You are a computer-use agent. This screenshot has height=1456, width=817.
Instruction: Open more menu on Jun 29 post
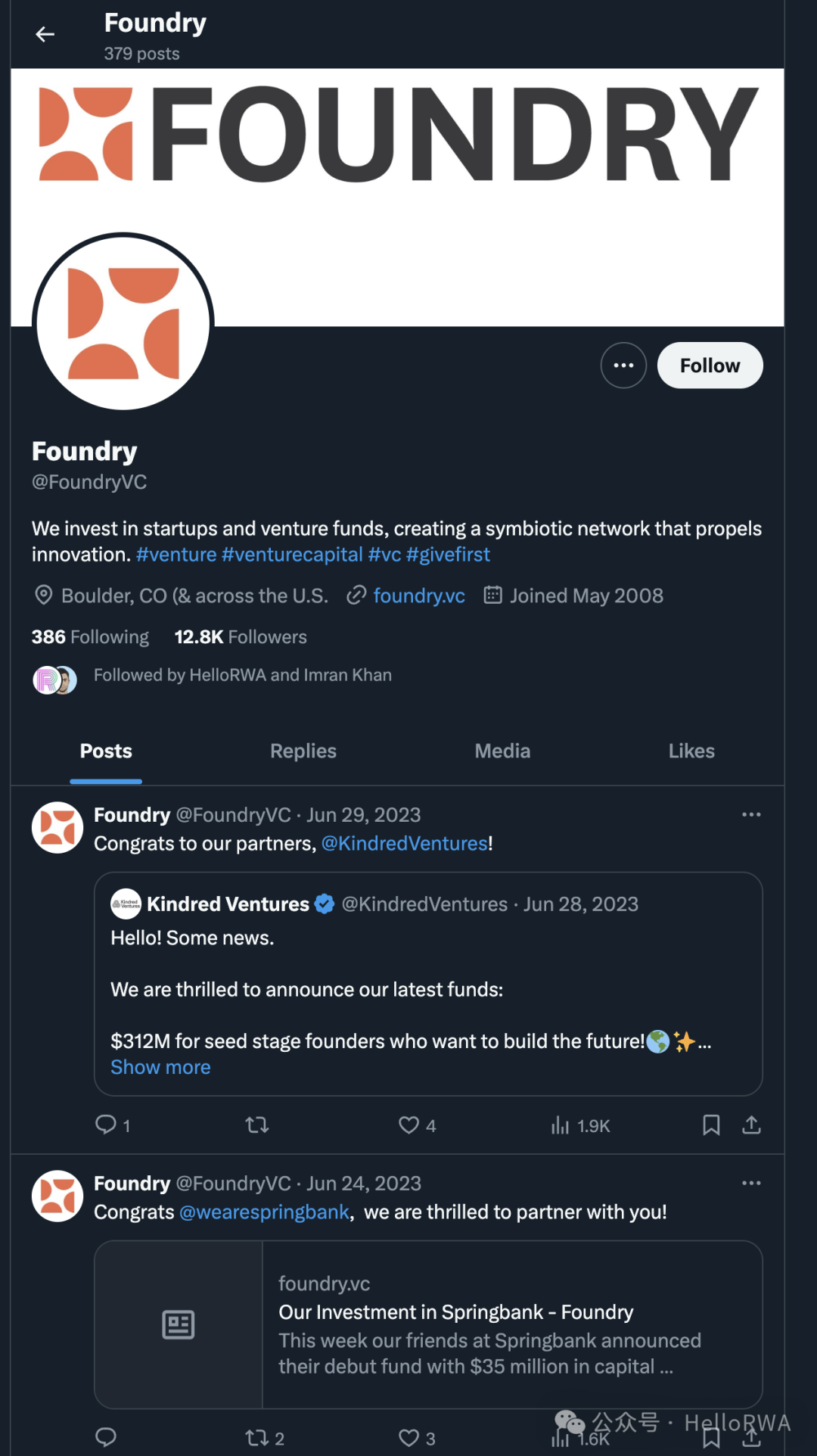tap(751, 815)
